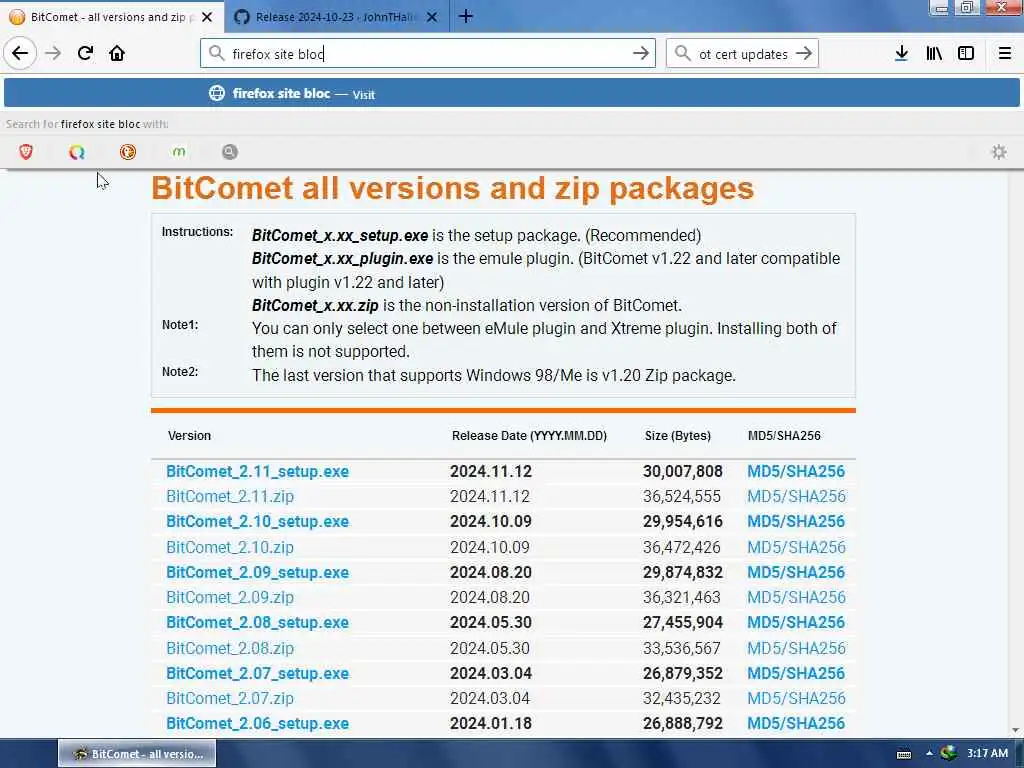The height and width of the screenshot is (768, 1024).
Task: Search with the colorful Q engine icon
Action: click(77, 152)
